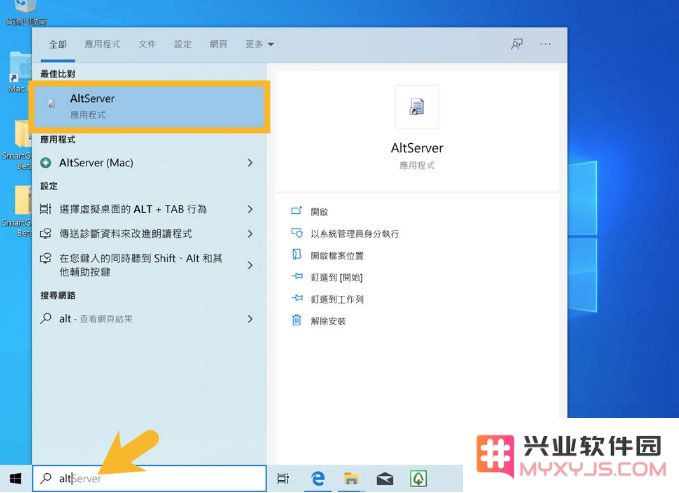Switch to the 網頁 tab
Image resolution: width=679 pixels, height=493 pixels.
coord(218,44)
